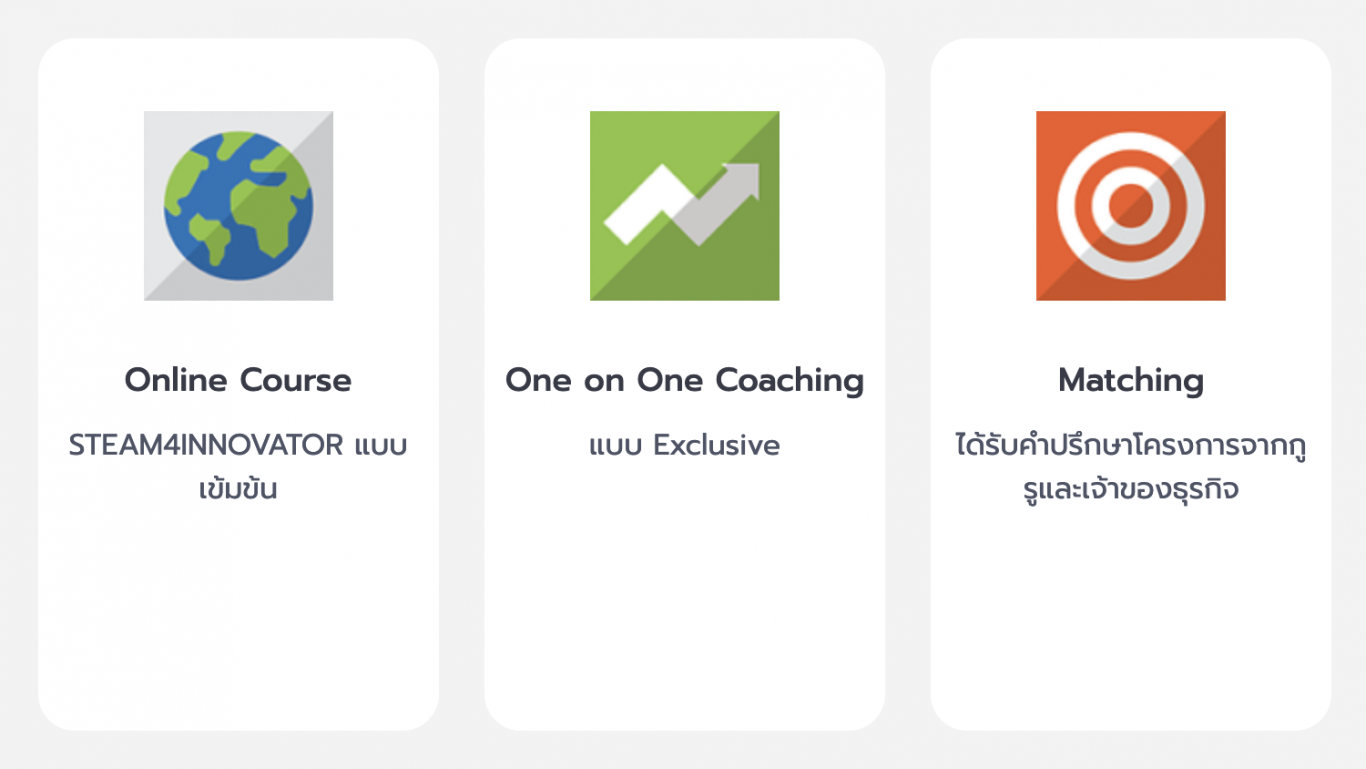Click the word Course in the left heading
The image size is (1366, 769).
[x=296, y=380]
